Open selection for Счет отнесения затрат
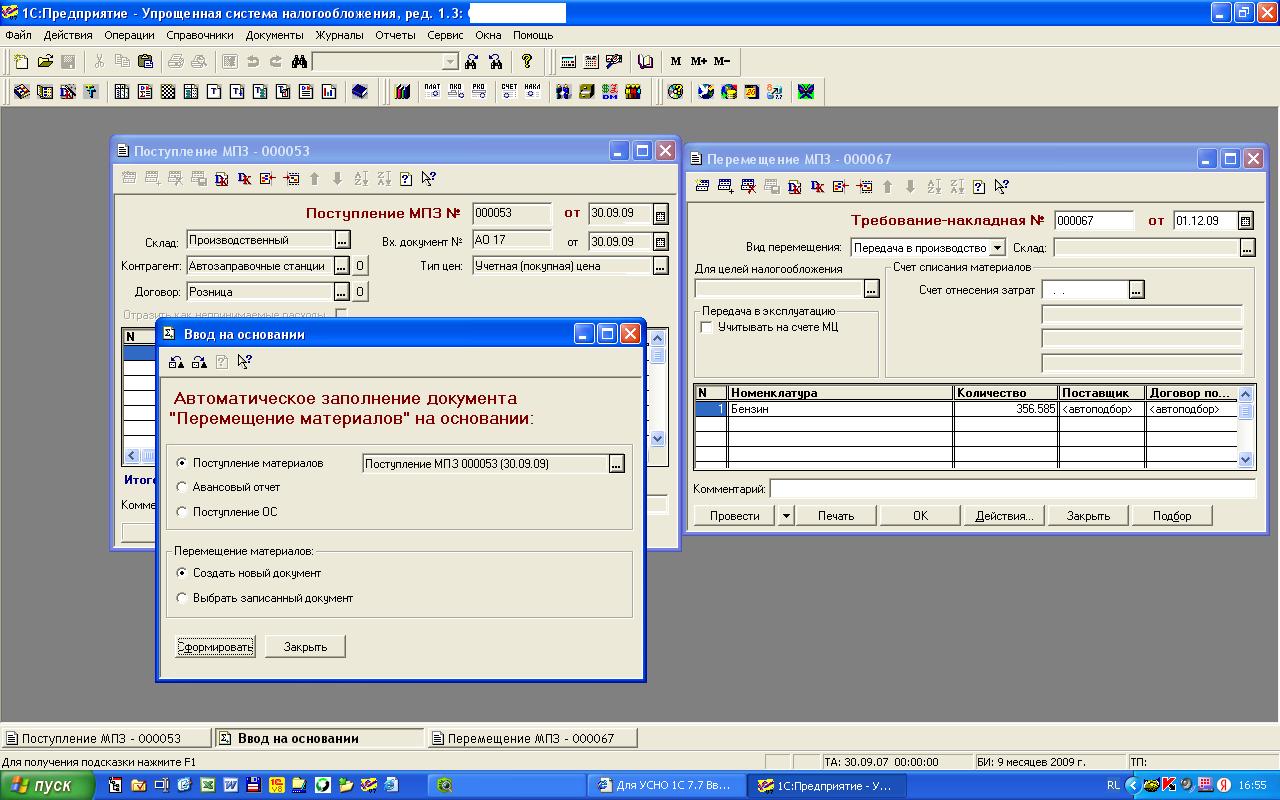This screenshot has width=1280, height=800. (1136, 290)
